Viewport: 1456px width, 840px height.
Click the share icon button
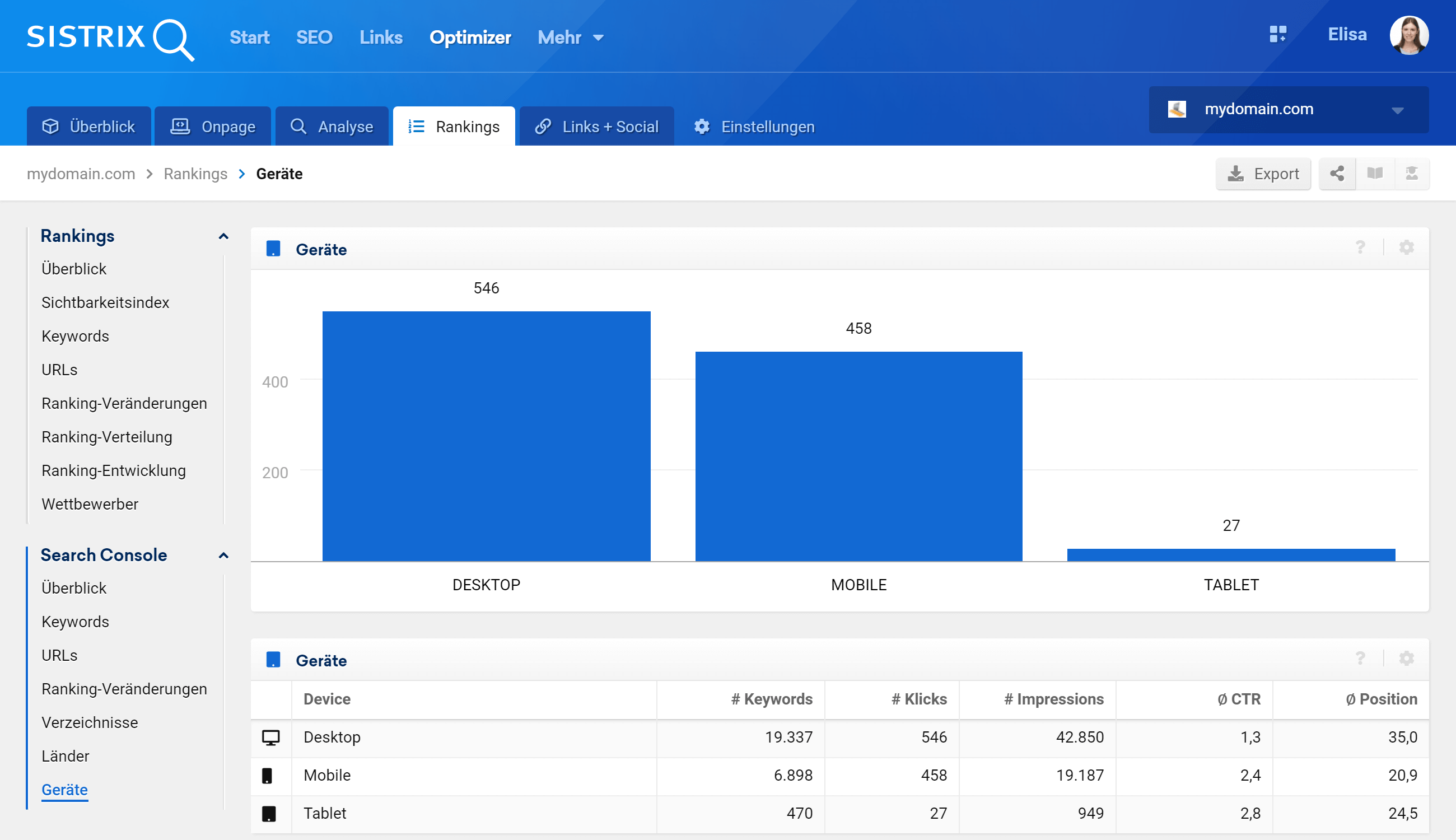(1337, 174)
